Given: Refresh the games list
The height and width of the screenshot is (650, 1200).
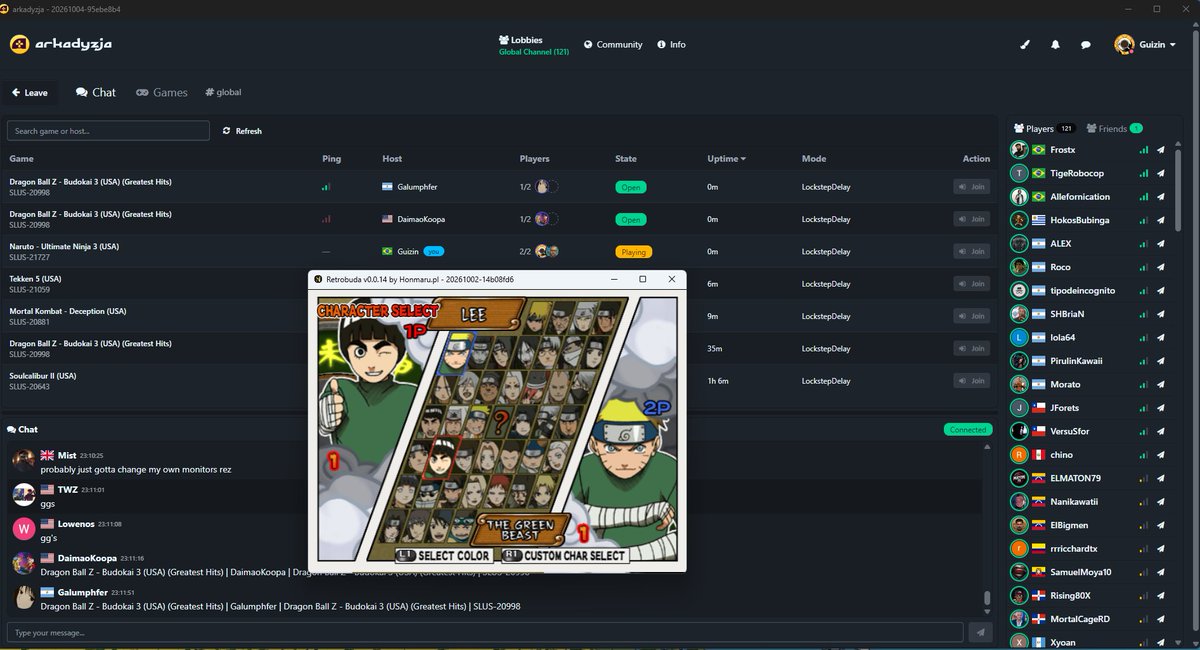Looking at the screenshot, I should (x=242, y=131).
